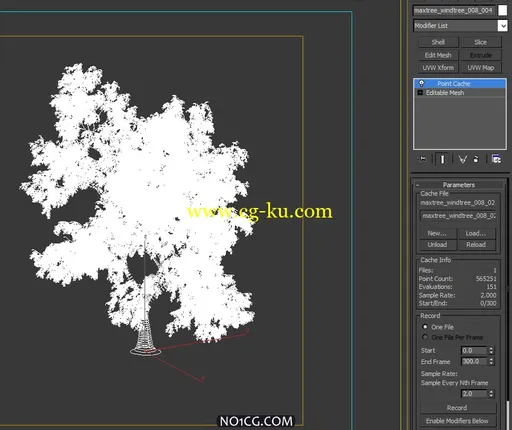This screenshot has height=430, width=512.
Task: Select One File radio option
Action: coord(425,327)
